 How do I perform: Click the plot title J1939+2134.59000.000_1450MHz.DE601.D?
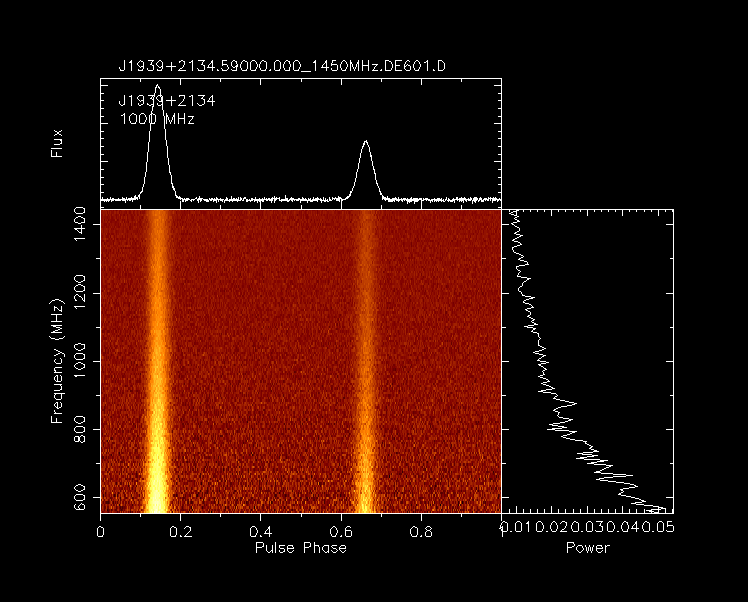[x=282, y=66]
